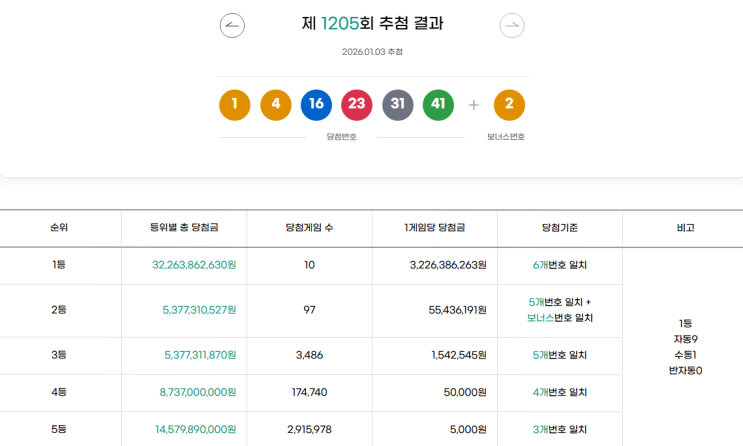Go to next draw with right arrow
The width and height of the screenshot is (743, 446).
pyautogui.click(x=512, y=26)
